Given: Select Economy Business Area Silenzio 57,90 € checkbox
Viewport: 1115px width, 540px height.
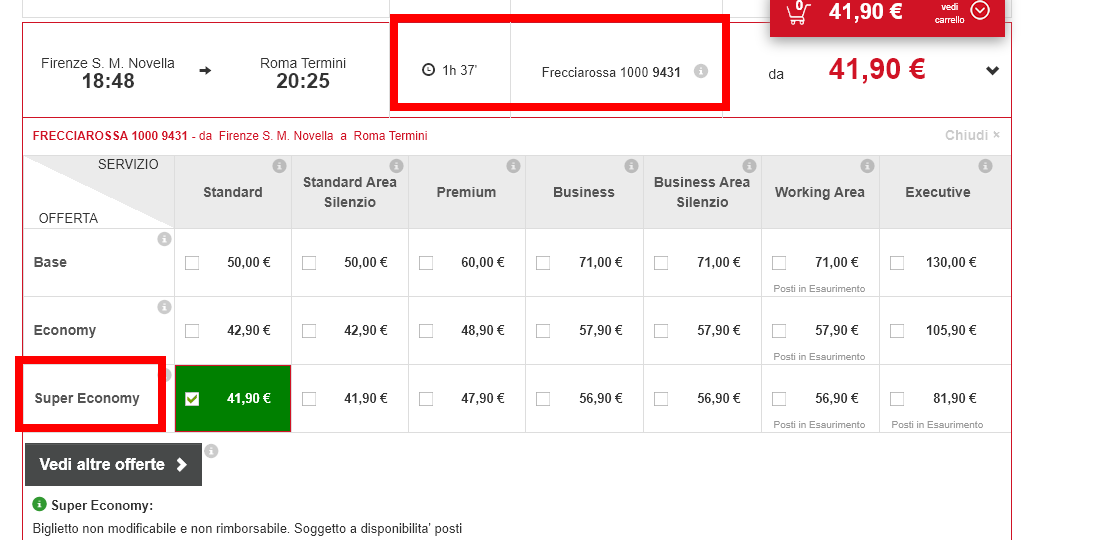Looking at the screenshot, I should 661,331.
